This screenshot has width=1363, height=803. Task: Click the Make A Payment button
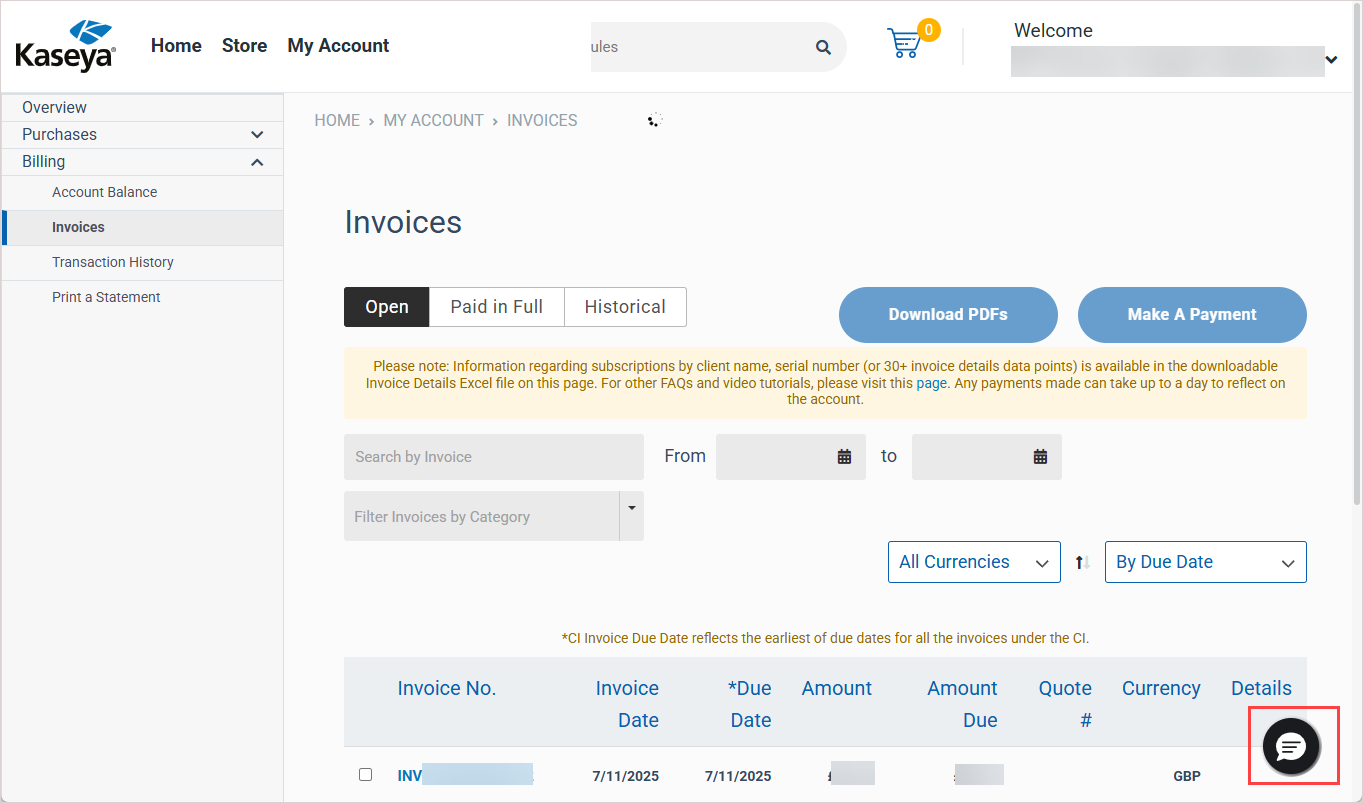[1191, 315]
